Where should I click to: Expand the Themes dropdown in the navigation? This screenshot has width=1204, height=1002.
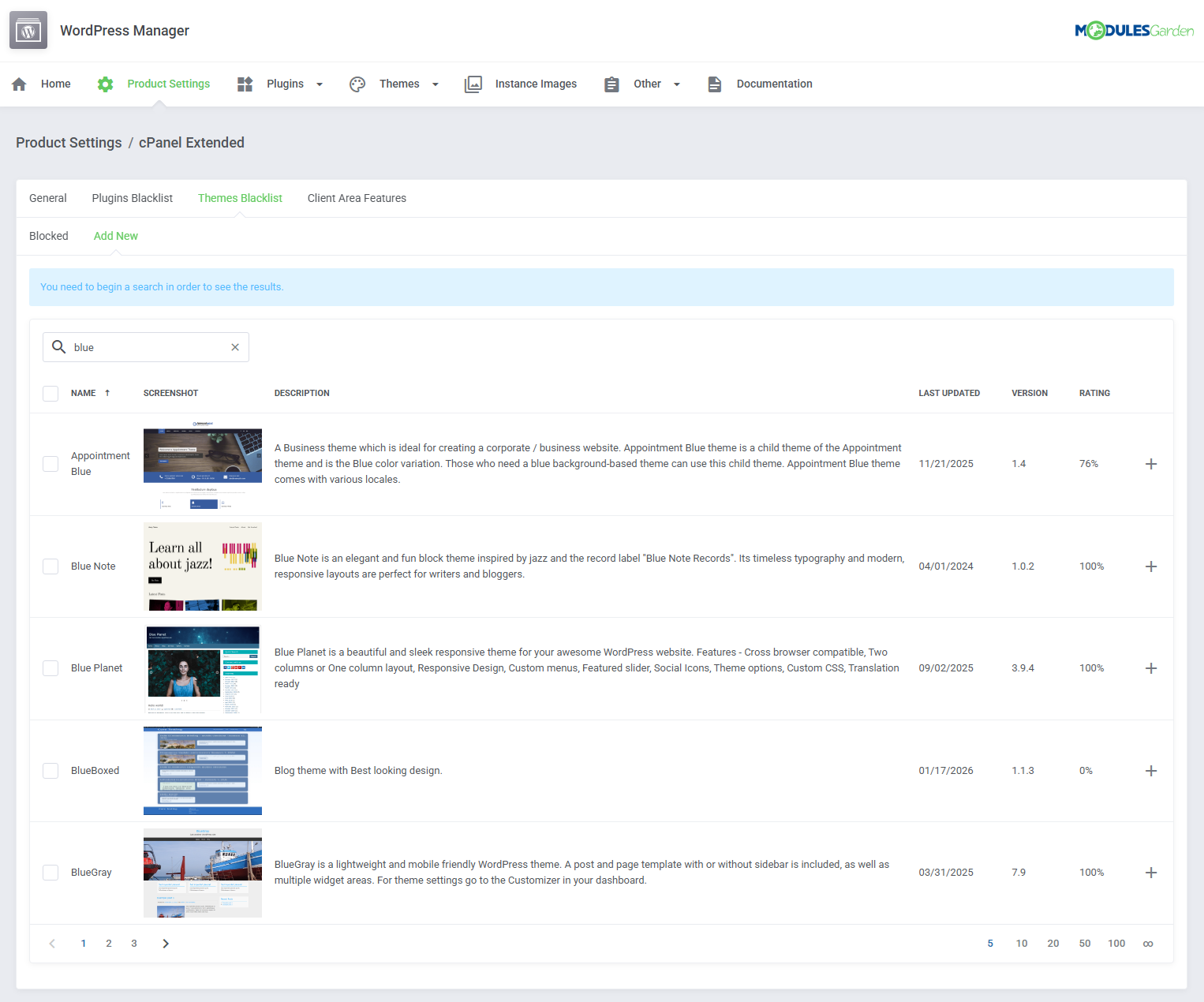[435, 84]
